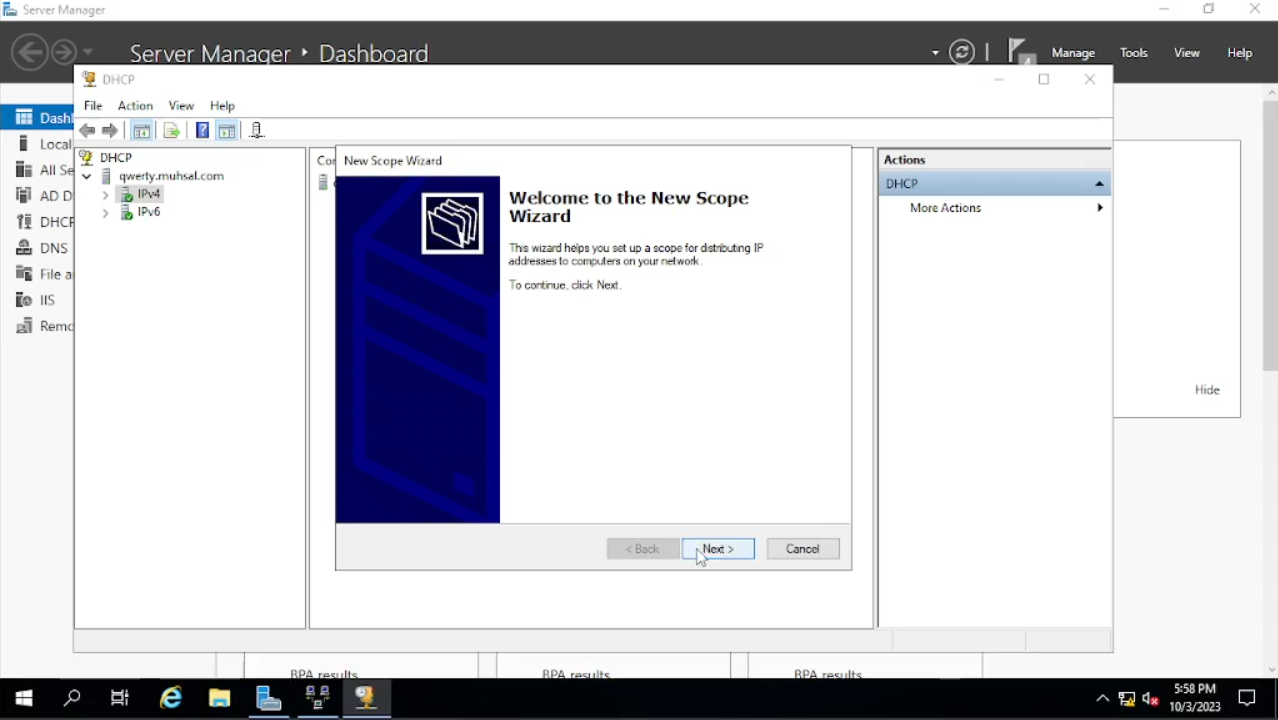
Task: Click the Show/Hide Console Tree toolbar icon
Action: (x=142, y=131)
